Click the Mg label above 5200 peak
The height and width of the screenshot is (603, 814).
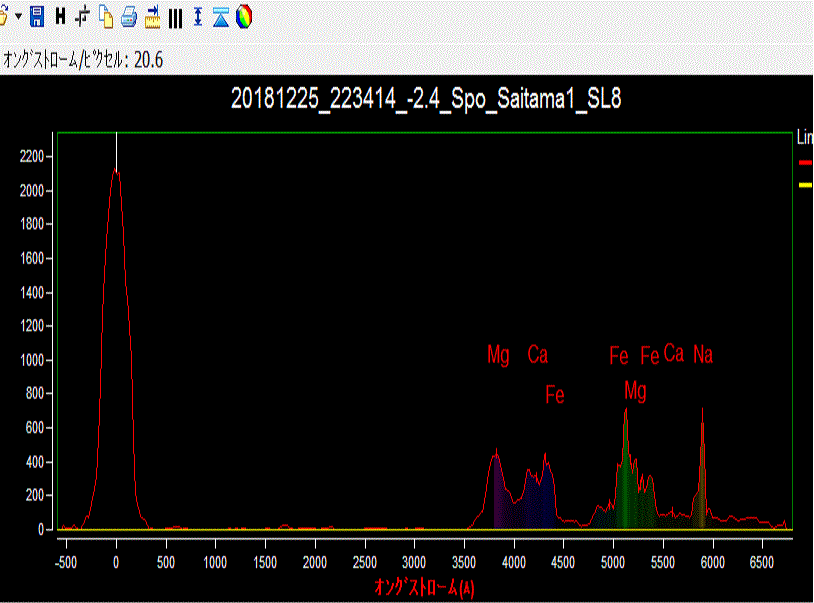635,392
